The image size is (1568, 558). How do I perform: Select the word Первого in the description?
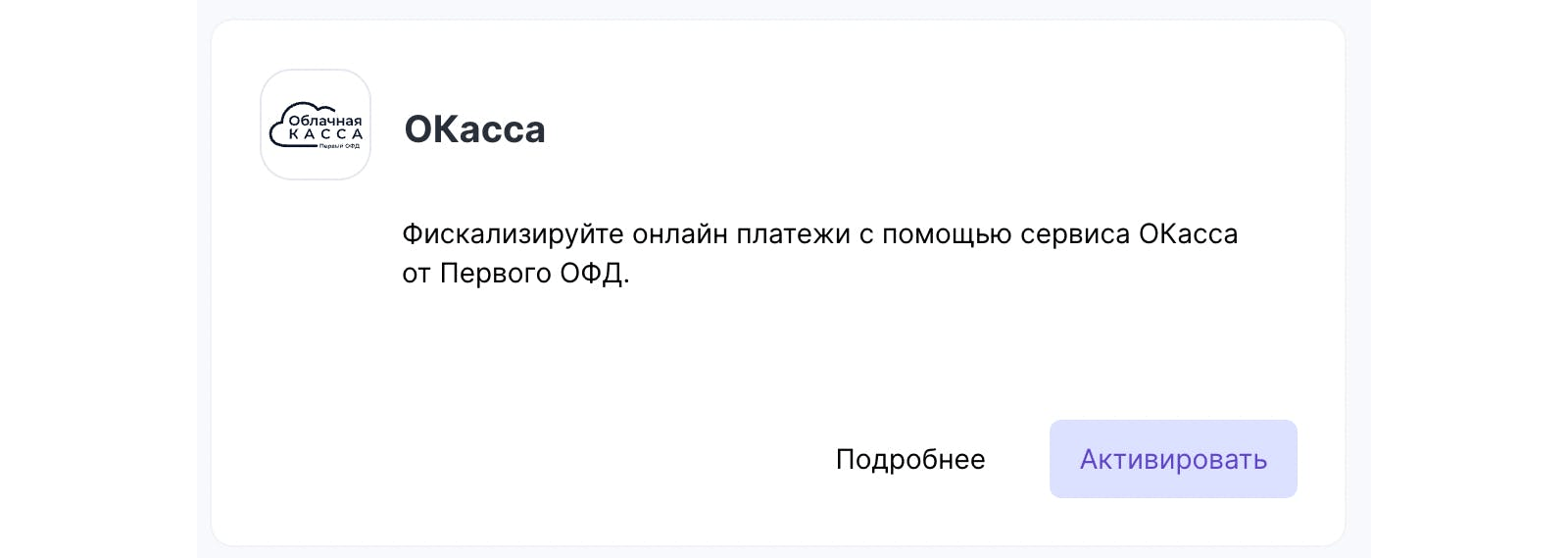tap(496, 274)
